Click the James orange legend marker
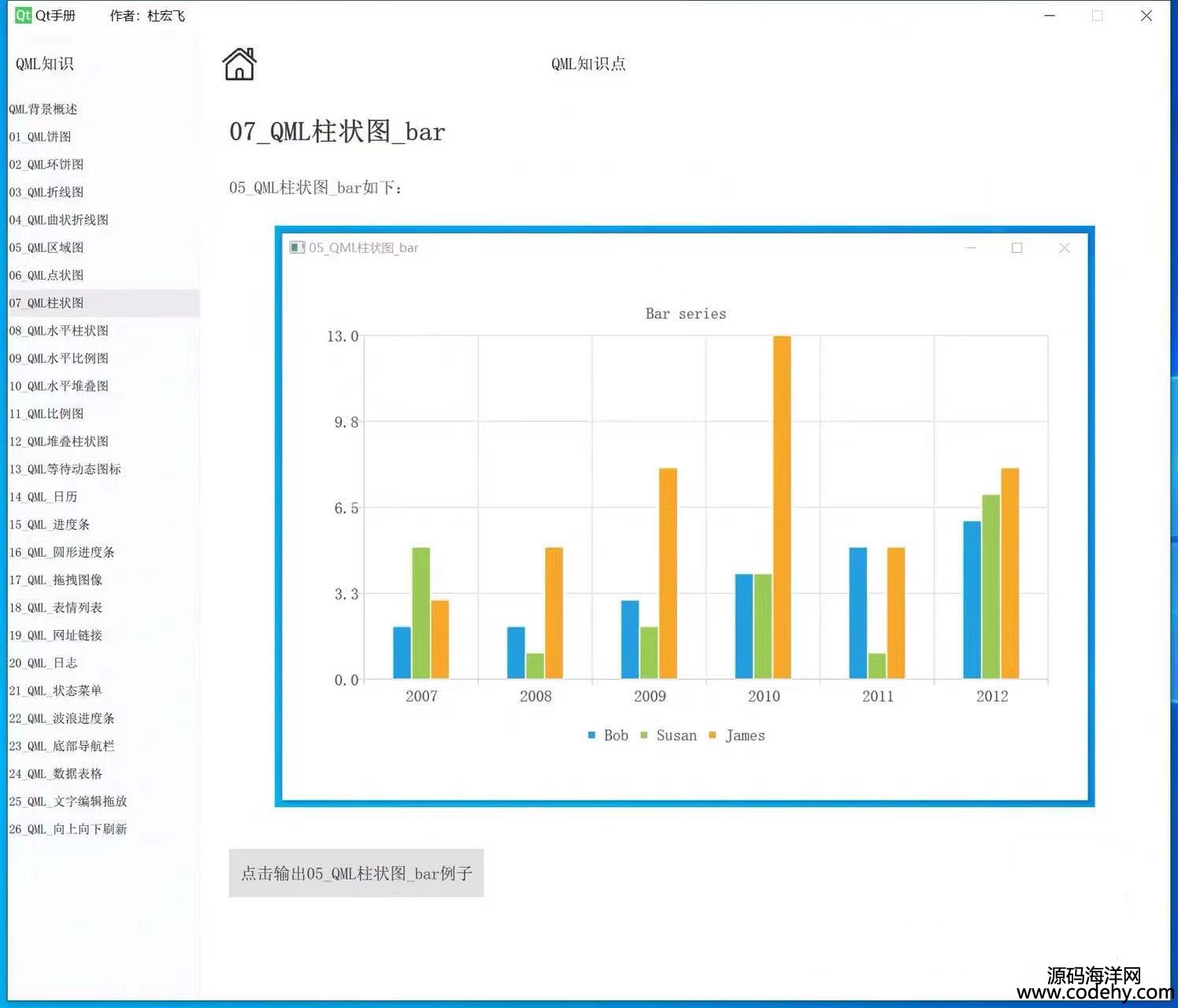This screenshot has height=1008, width=1178. (713, 736)
